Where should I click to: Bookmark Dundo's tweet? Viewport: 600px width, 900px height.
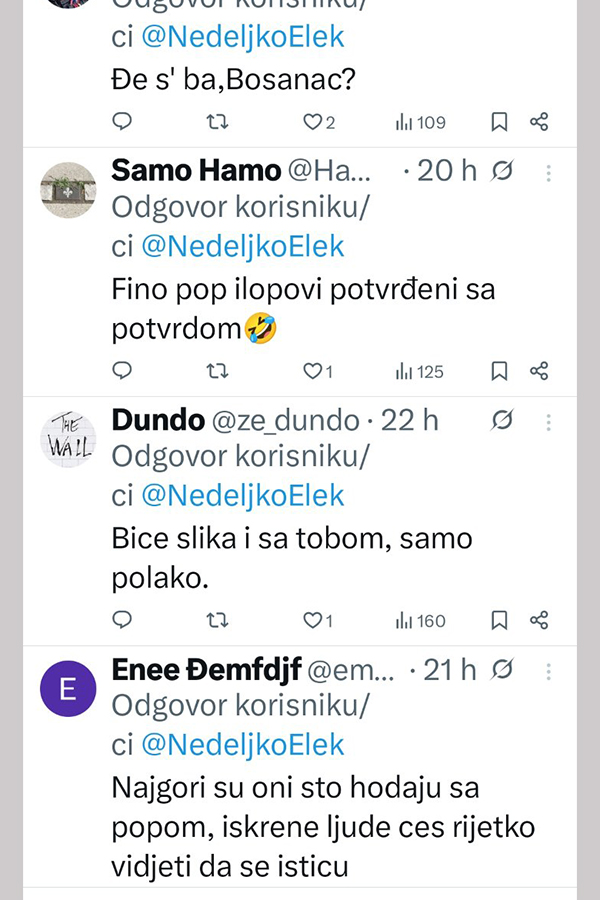[x=499, y=620]
